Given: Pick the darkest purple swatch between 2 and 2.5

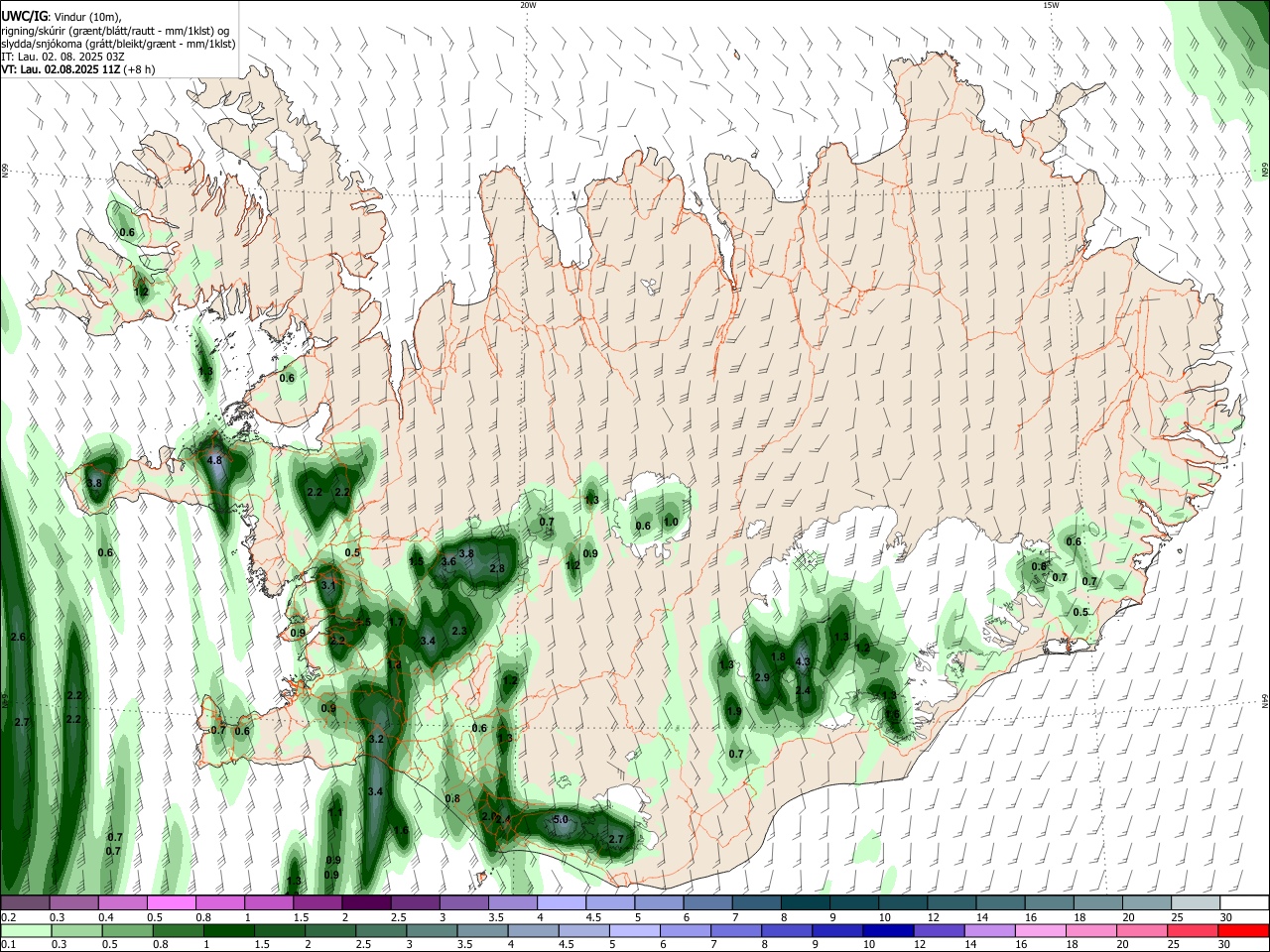Looking at the screenshot, I should click(x=366, y=902).
